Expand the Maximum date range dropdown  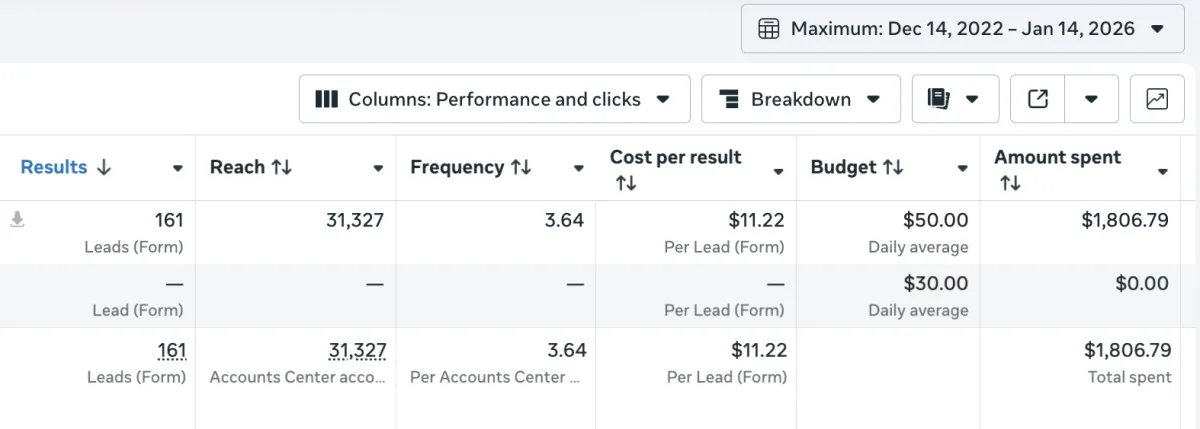point(1158,29)
